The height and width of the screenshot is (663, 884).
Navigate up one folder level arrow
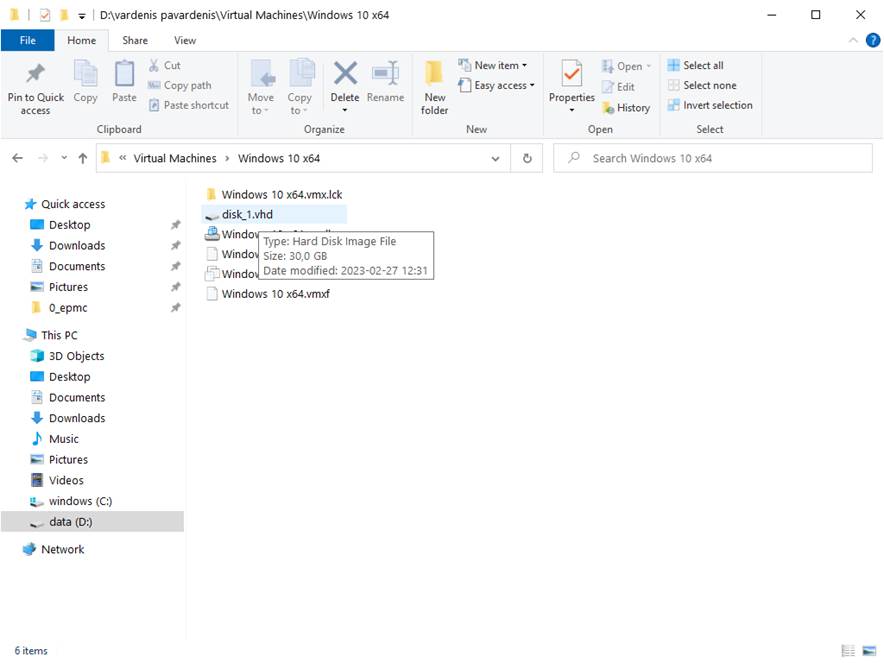(83, 158)
